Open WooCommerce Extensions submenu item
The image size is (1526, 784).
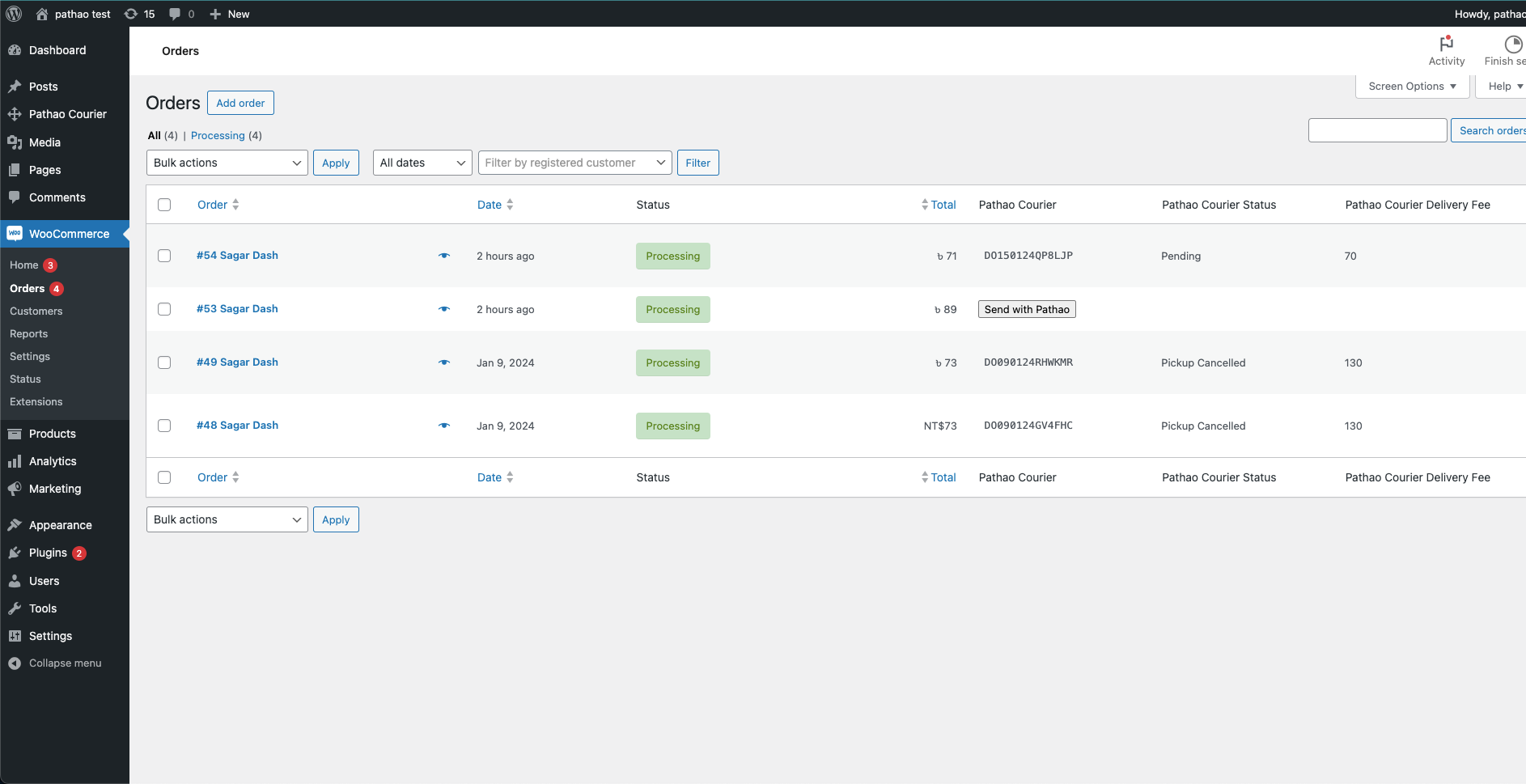36,402
